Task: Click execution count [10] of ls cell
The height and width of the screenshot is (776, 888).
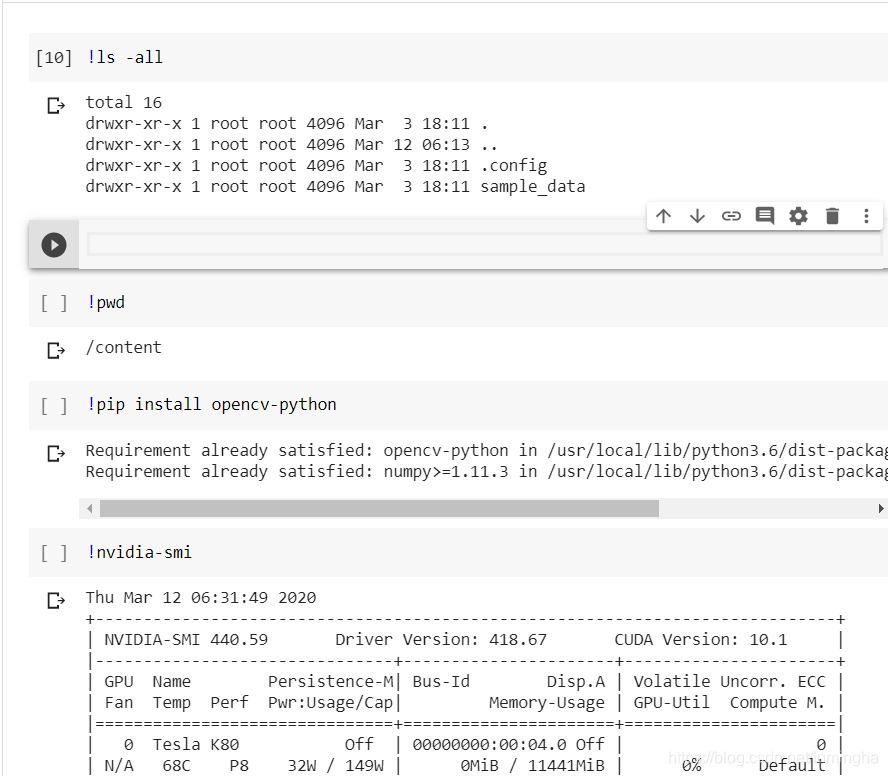Action: [x=54, y=57]
